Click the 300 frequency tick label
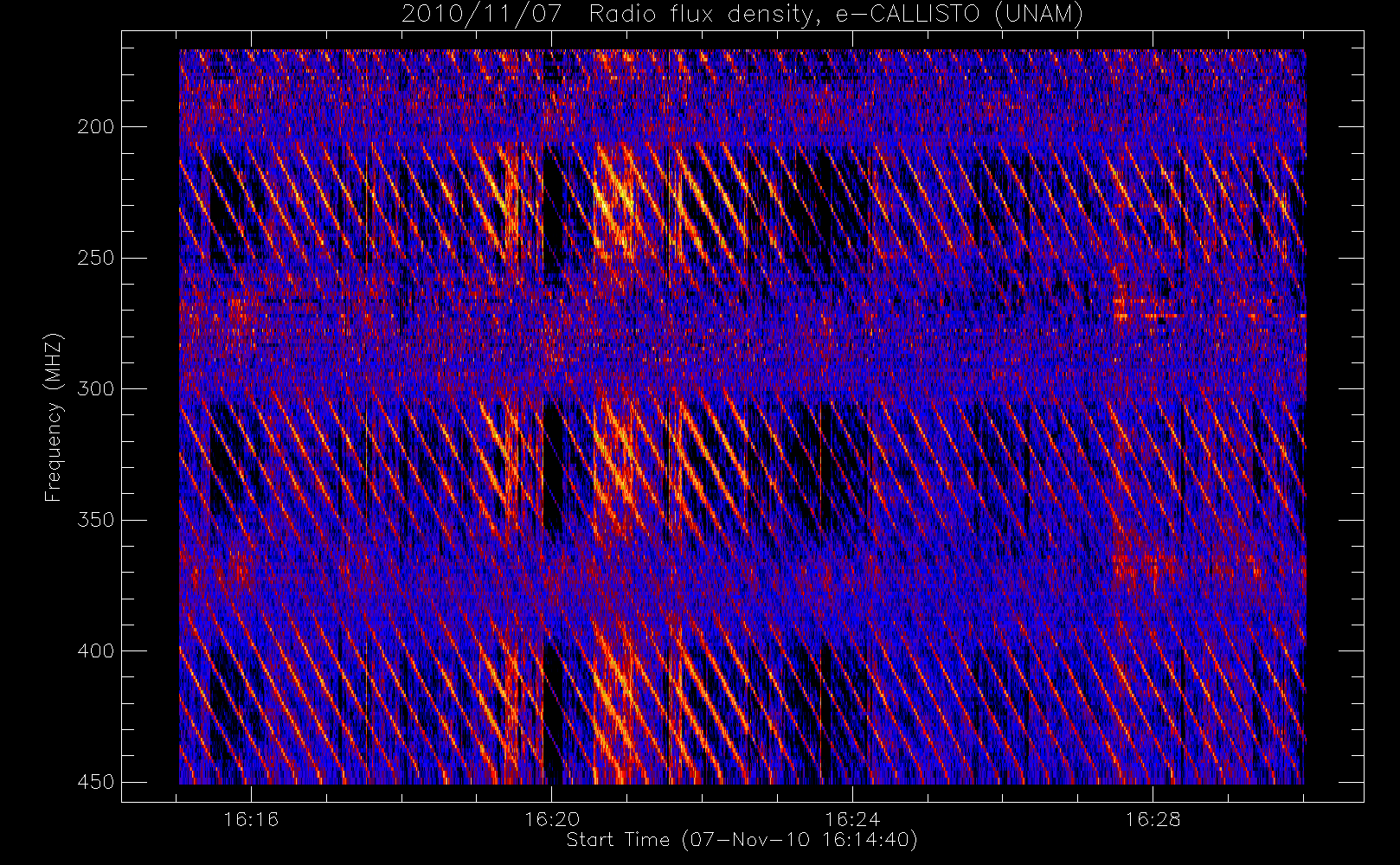The image size is (1400, 865). pyautogui.click(x=95, y=388)
